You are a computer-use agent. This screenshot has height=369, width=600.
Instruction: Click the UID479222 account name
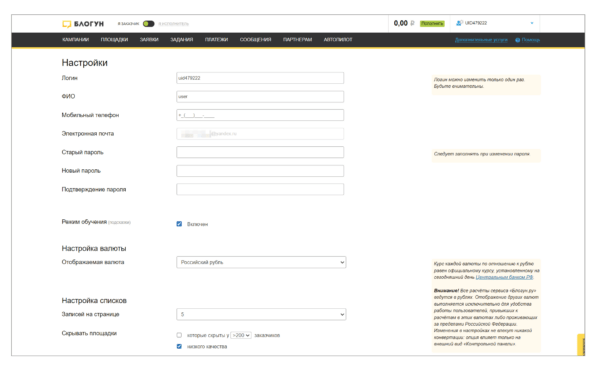(476, 23)
